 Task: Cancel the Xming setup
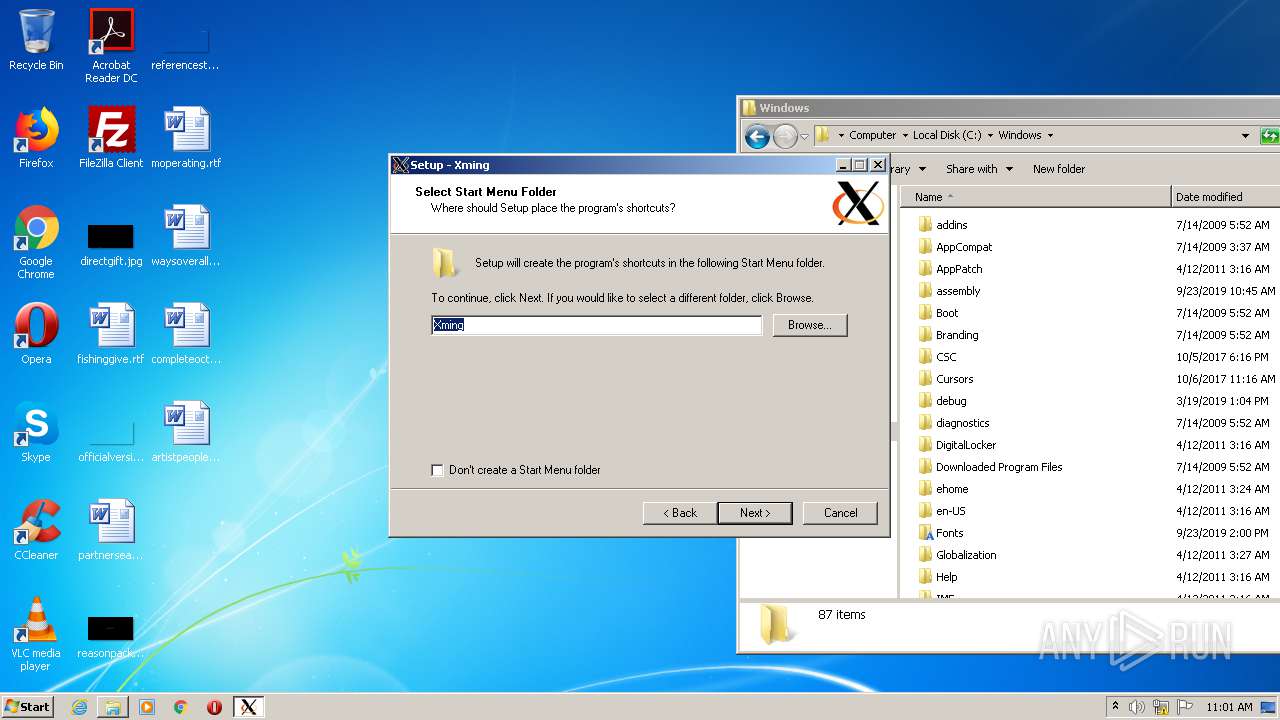[840, 513]
